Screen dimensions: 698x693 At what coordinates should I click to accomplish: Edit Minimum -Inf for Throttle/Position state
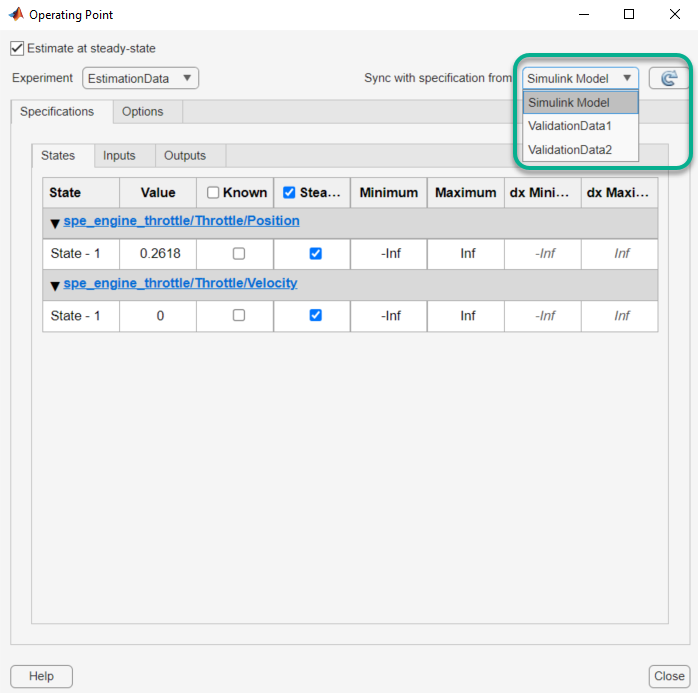point(389,254)
